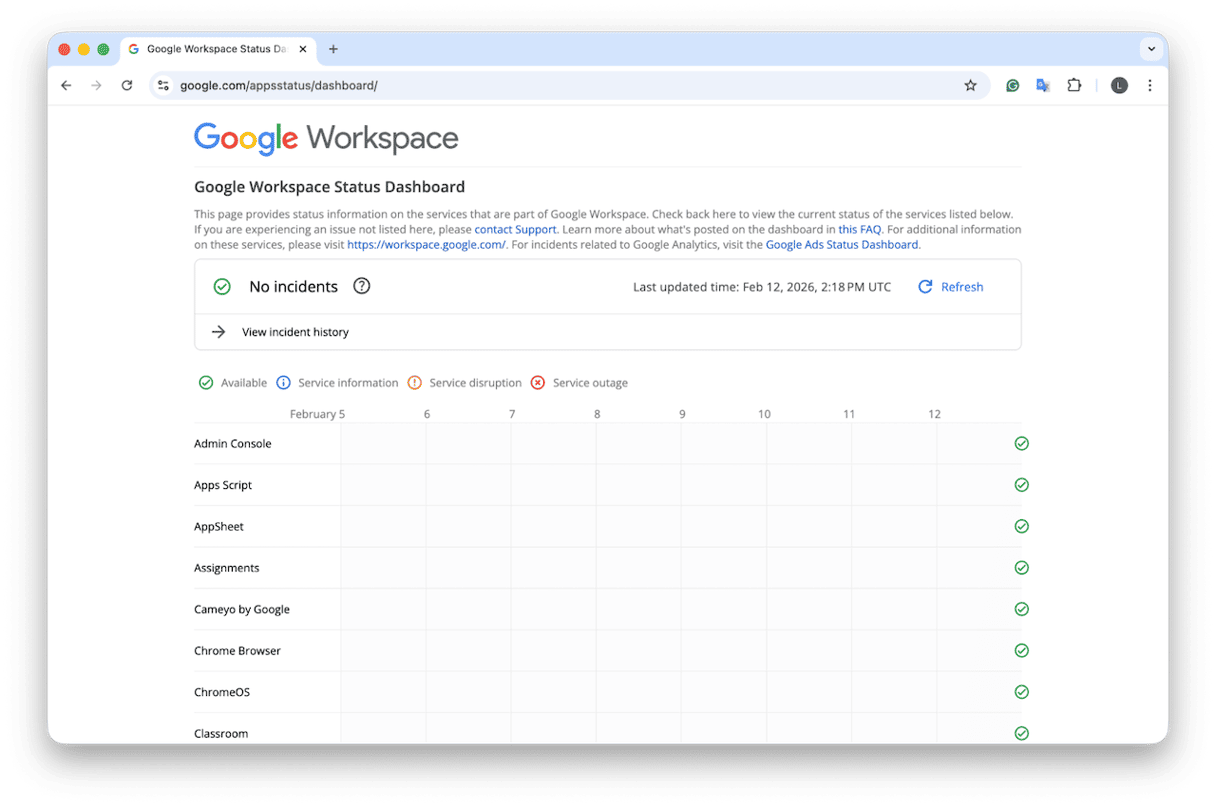Close the Google Workspace Status tab
Viewport: 1216px width, 807px height.
point(303,49)
